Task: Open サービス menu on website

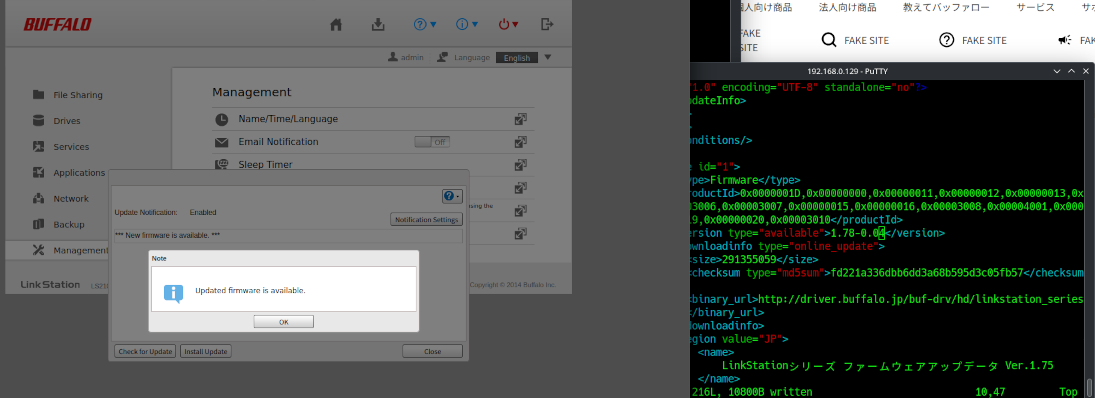Action: (x=1036, y=8)
